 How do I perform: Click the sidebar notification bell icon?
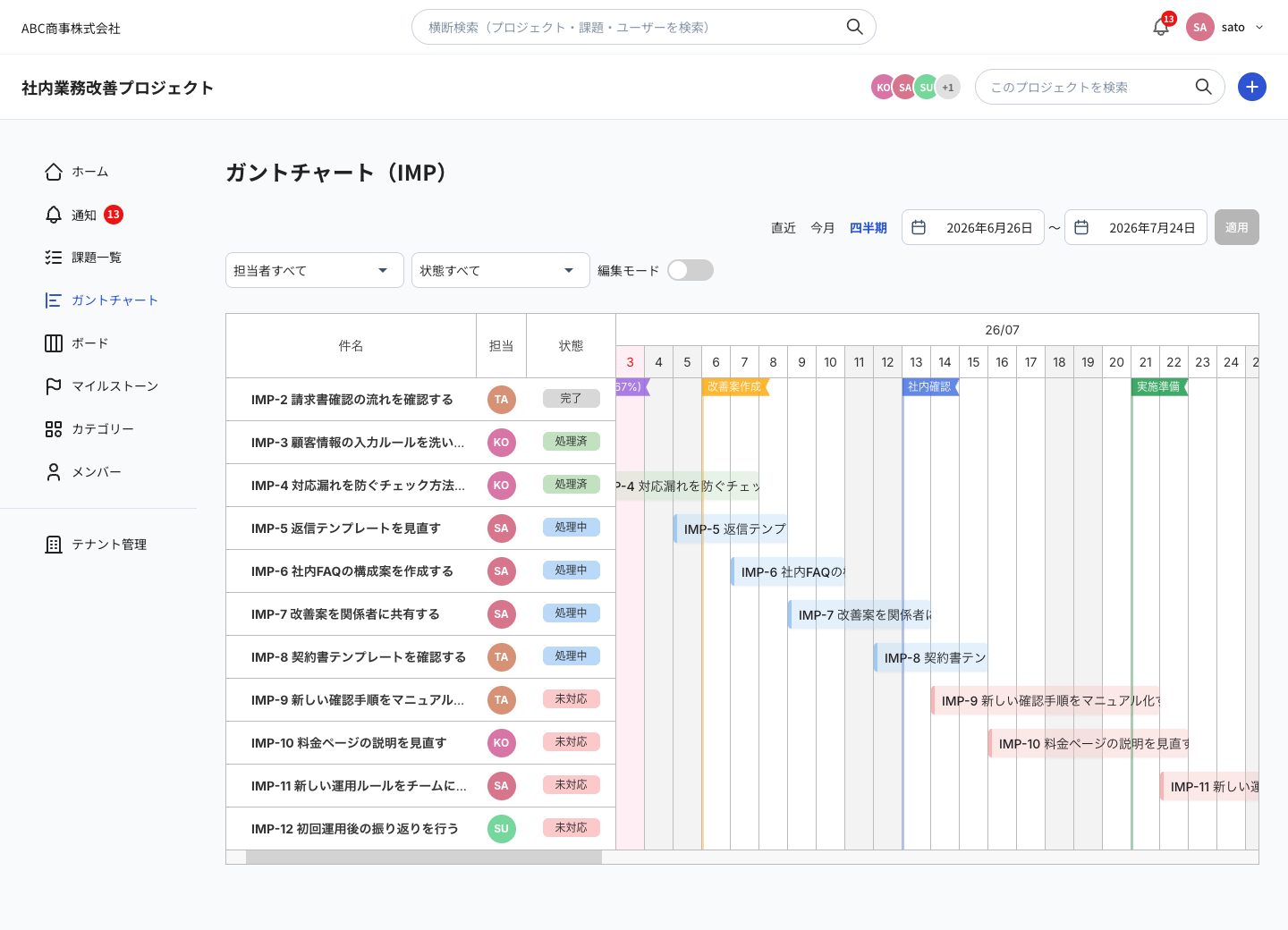tap(54, 215)
